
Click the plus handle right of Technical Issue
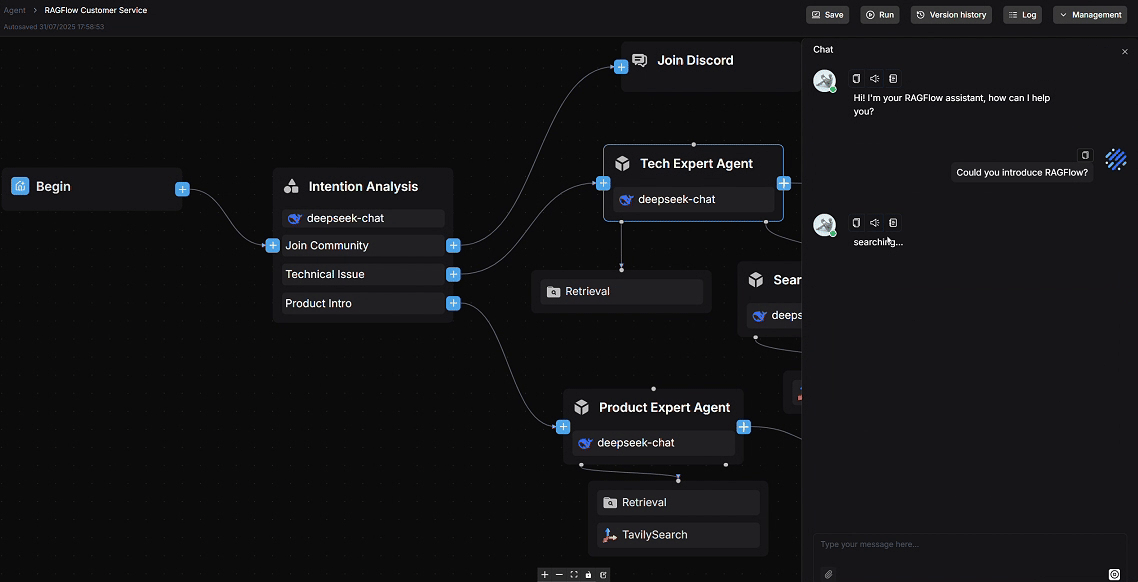[454, 274]
